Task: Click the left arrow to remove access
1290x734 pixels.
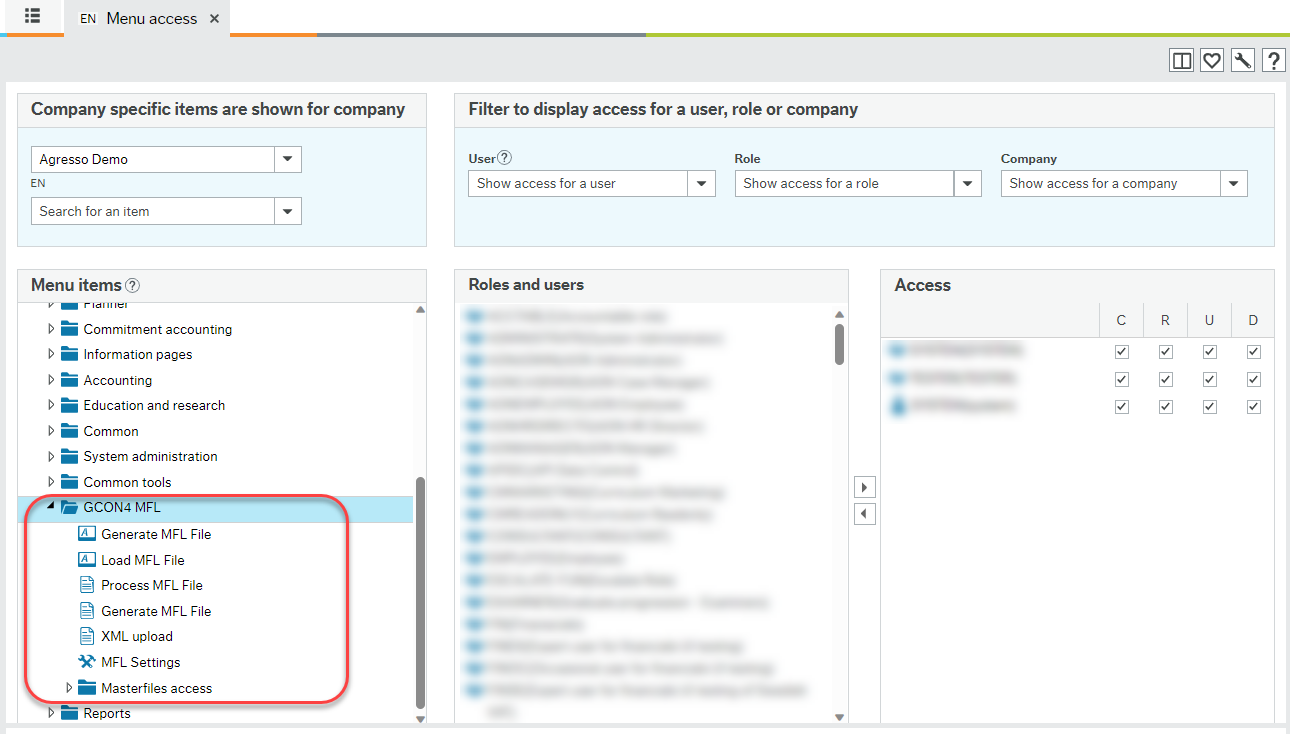Action: pyautogui.click(x=866, y=514)
